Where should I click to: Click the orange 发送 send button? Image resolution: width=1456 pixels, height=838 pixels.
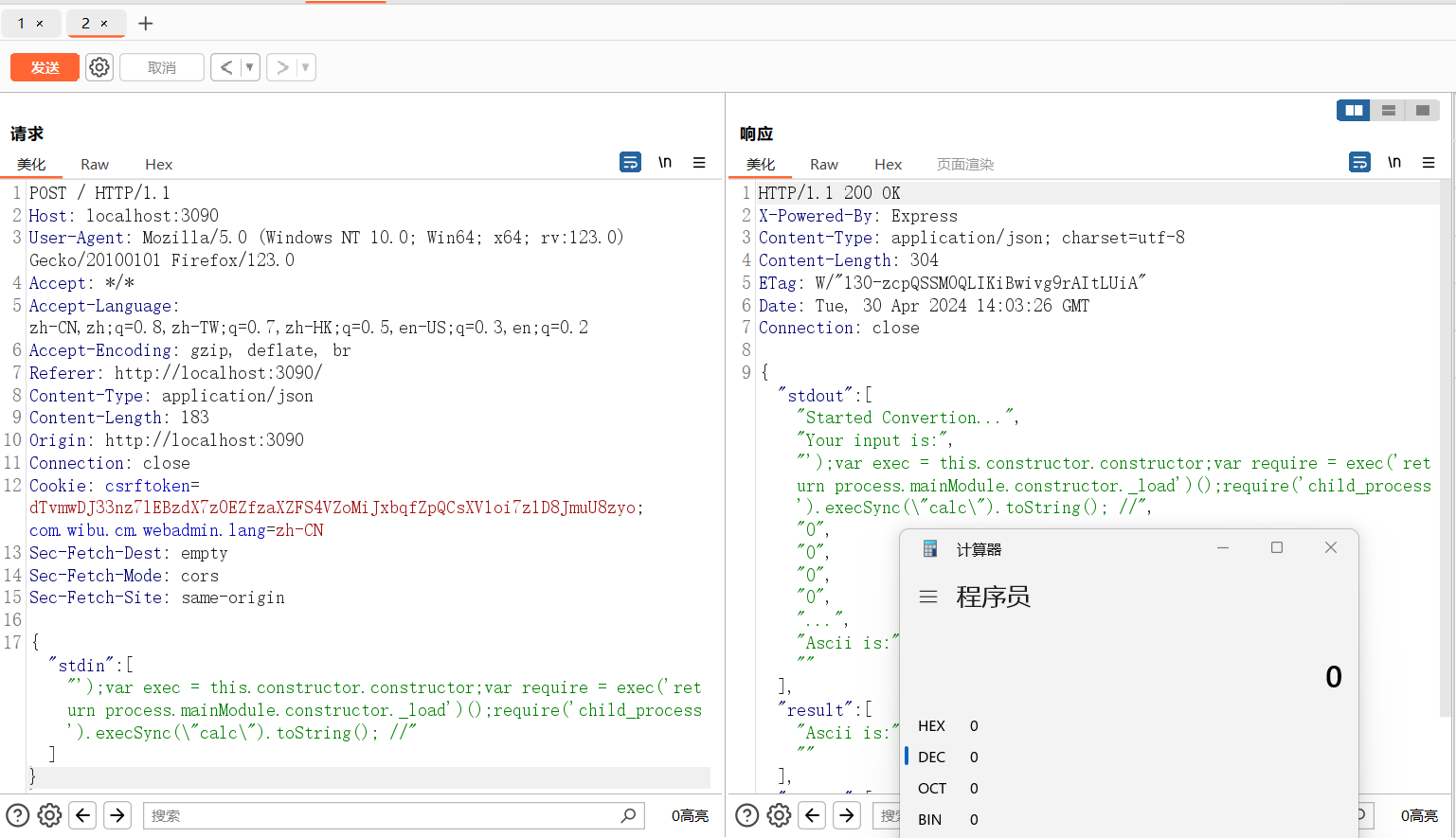(x=45, y=67)
